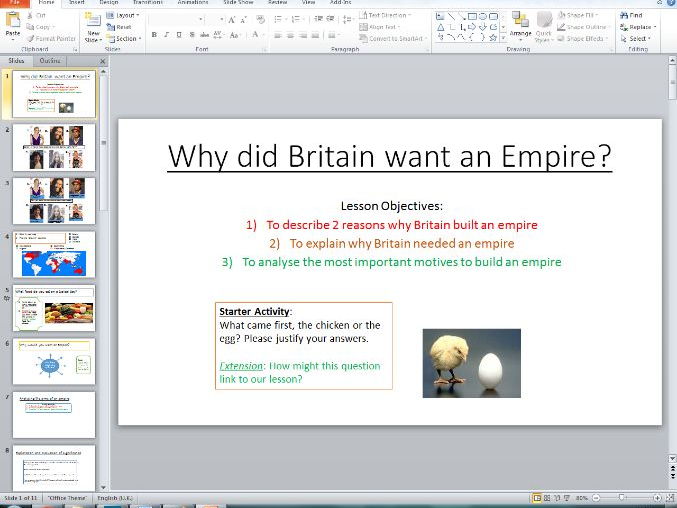Click the Paste clipboard icon

(x=13, y=19)
